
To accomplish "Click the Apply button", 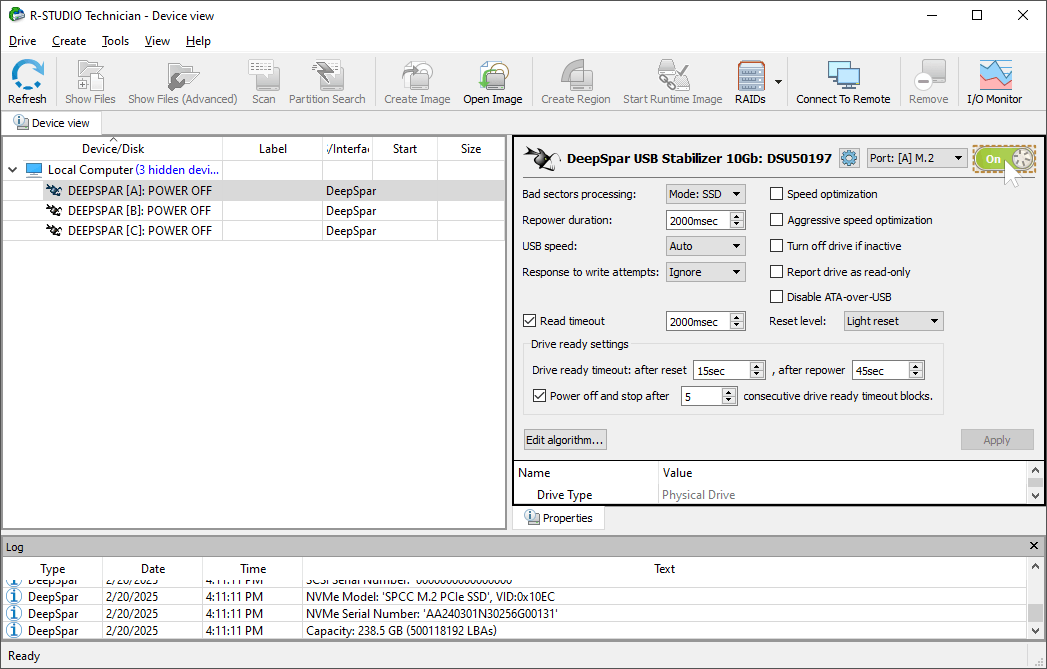I will (997, 439).
